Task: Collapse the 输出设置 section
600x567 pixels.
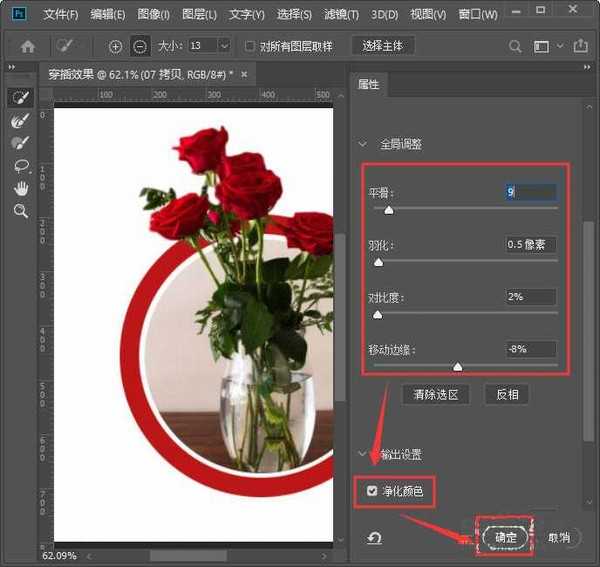Action: coord(363,454)
